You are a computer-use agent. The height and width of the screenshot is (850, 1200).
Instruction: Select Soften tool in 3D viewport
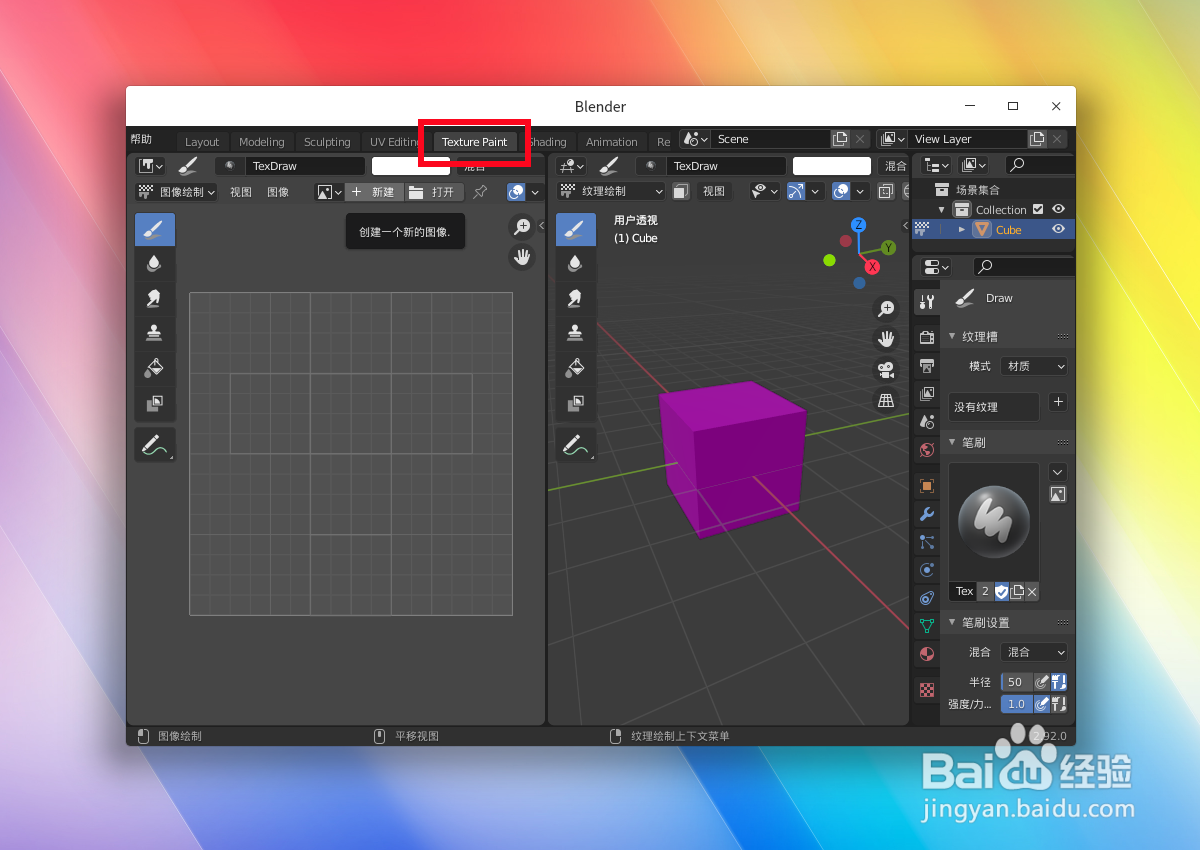(576, 264)
